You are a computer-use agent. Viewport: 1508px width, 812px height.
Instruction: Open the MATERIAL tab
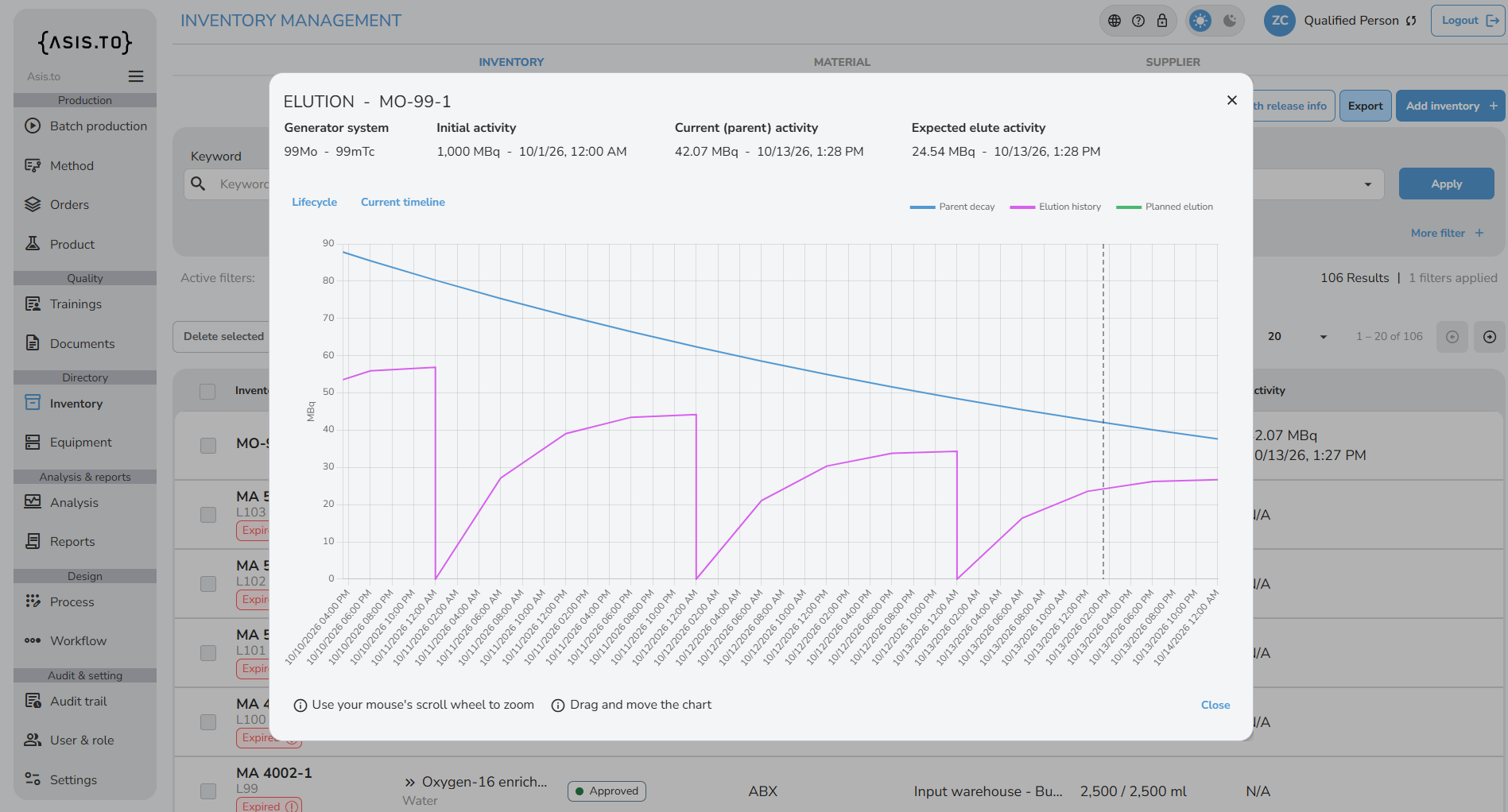(842, 62)
